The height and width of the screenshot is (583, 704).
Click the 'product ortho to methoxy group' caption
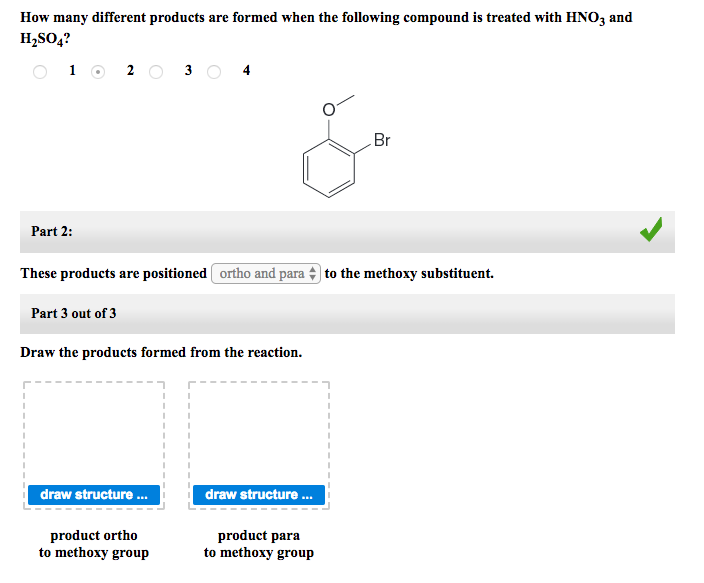[94, 544]
